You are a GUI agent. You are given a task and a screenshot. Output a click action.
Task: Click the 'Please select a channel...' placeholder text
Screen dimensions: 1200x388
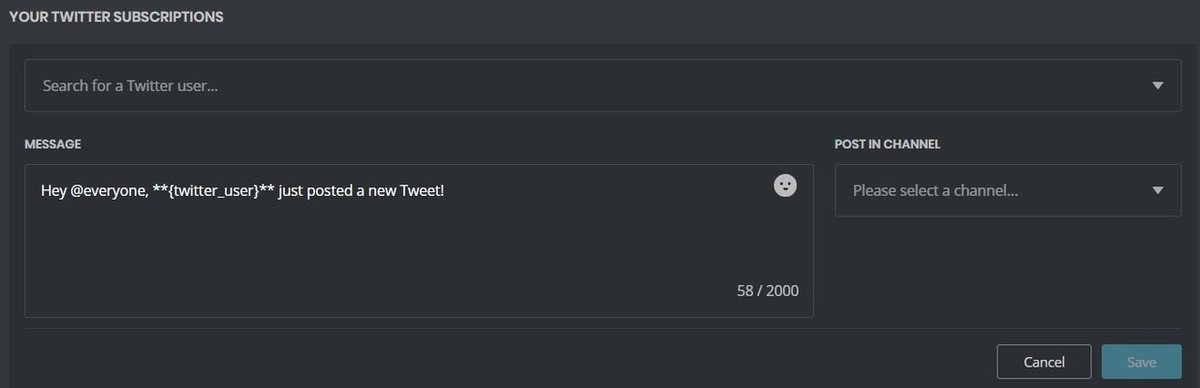[935, 190]
